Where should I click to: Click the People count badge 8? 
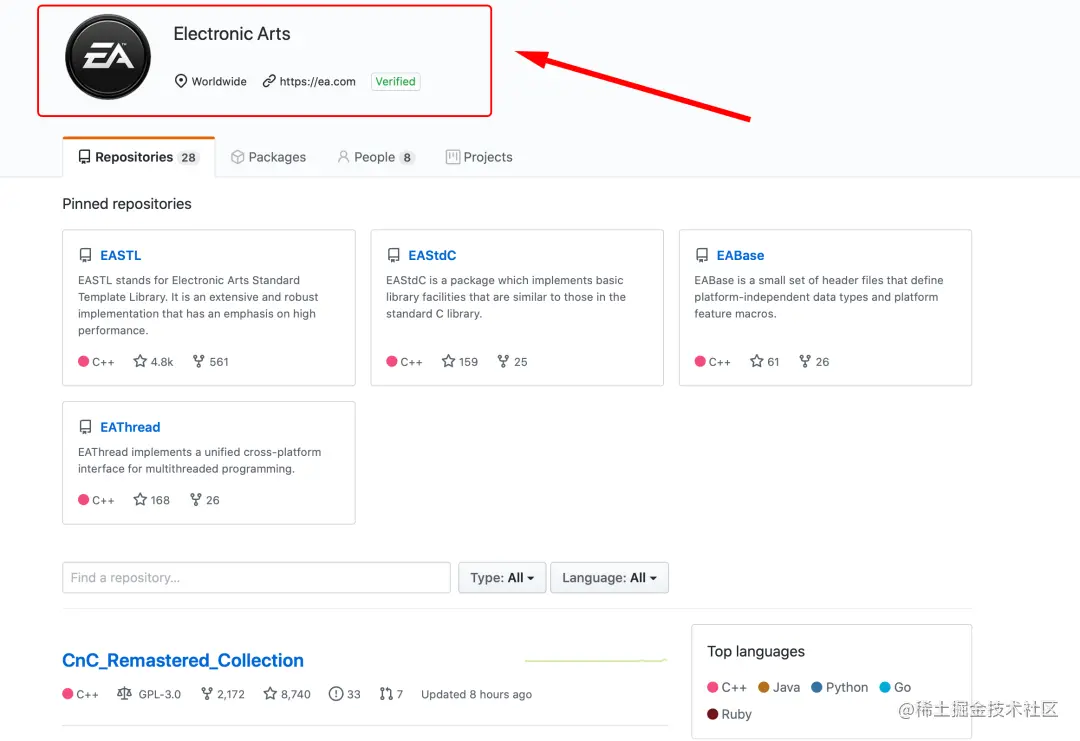407,158
